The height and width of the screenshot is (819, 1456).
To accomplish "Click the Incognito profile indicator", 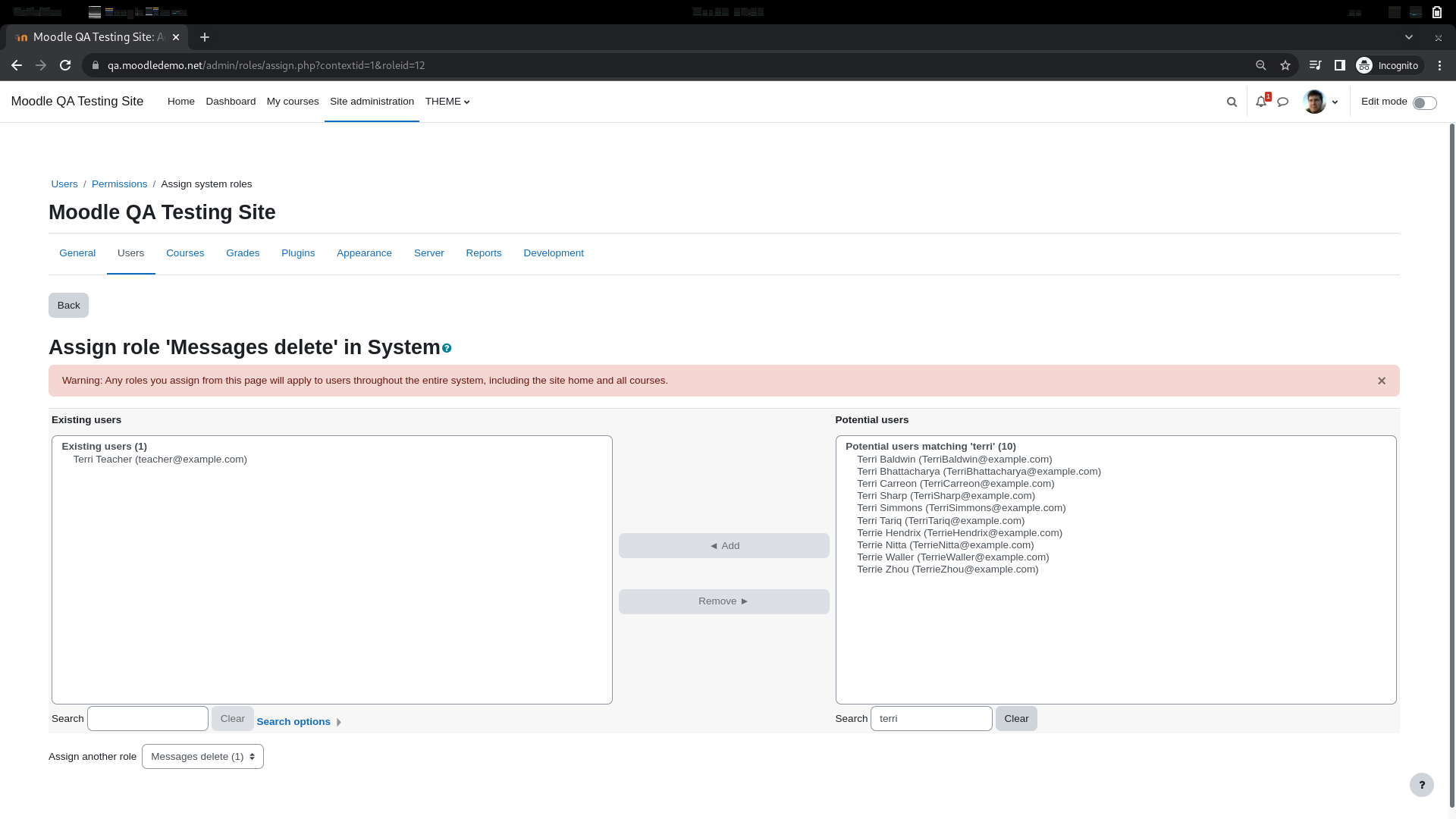I will pyautogui.click(x=1388, y=65).
